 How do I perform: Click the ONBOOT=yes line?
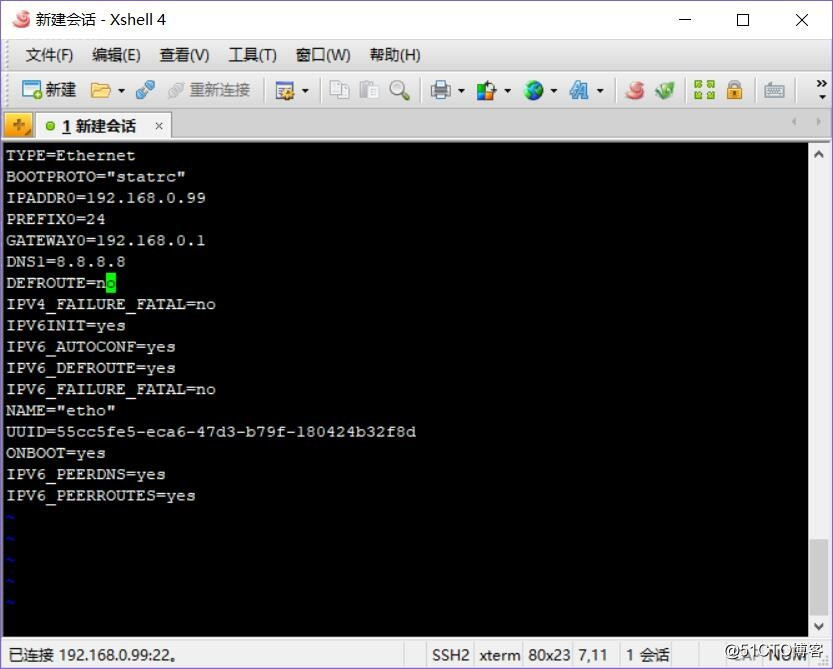pos(56,453)
